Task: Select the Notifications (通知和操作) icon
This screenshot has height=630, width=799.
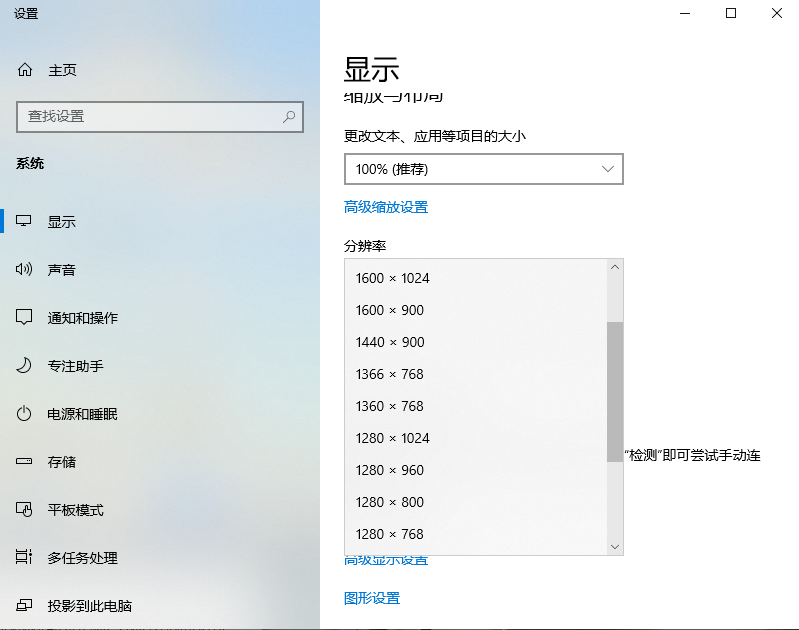Action: (25, 318)
